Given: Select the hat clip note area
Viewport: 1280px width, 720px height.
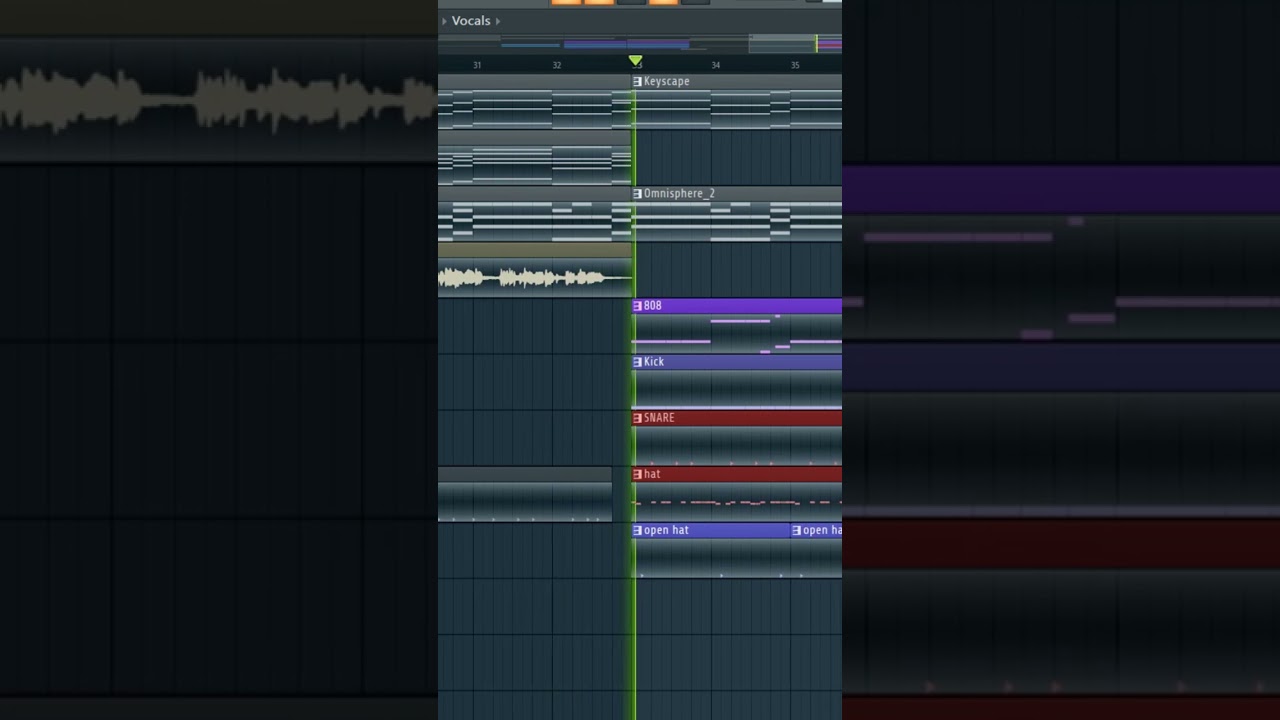Looking at the screenshot, I should click(x=737, y=502).
